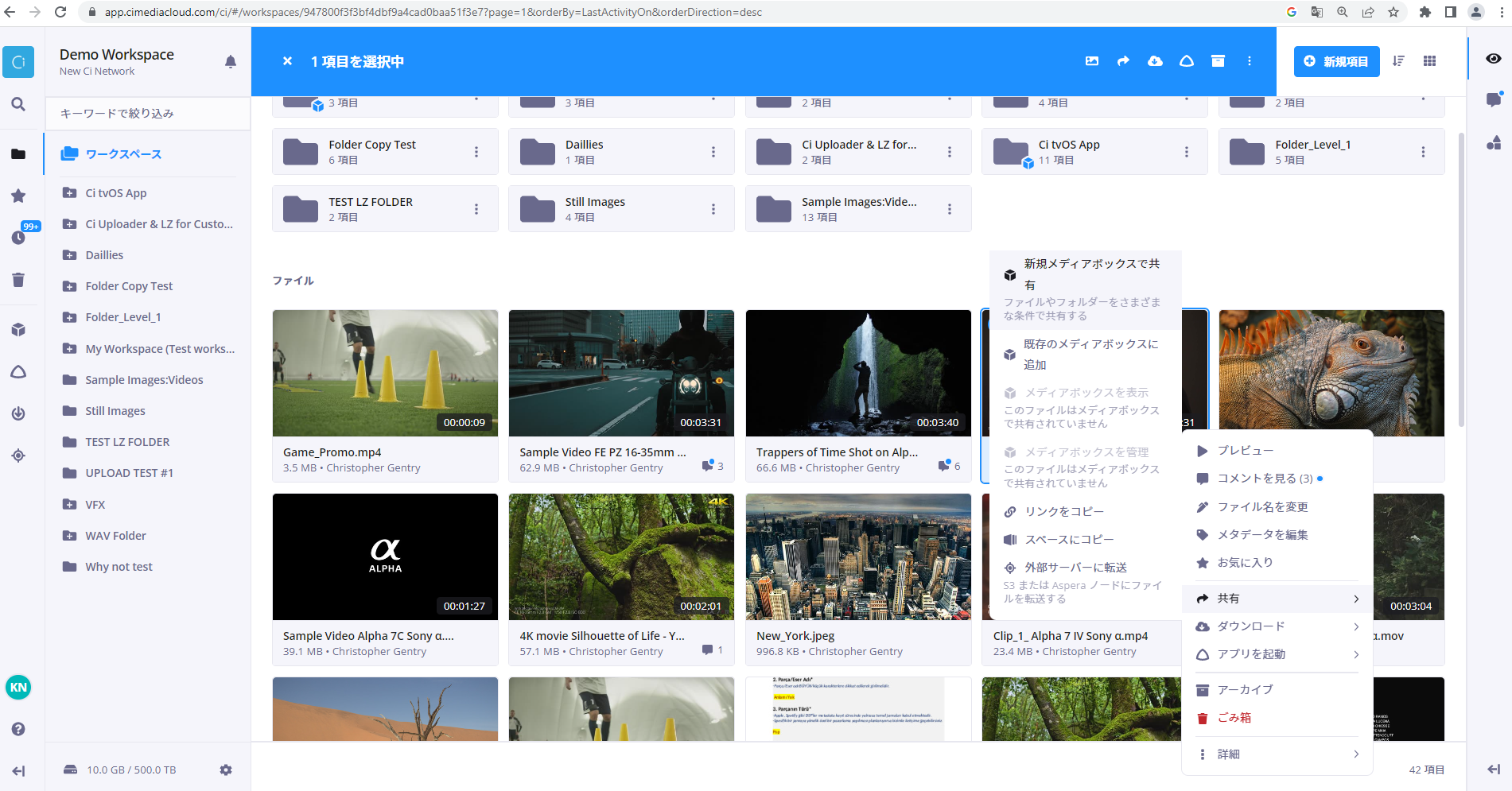Open help question mark icon

coord(18,729)
